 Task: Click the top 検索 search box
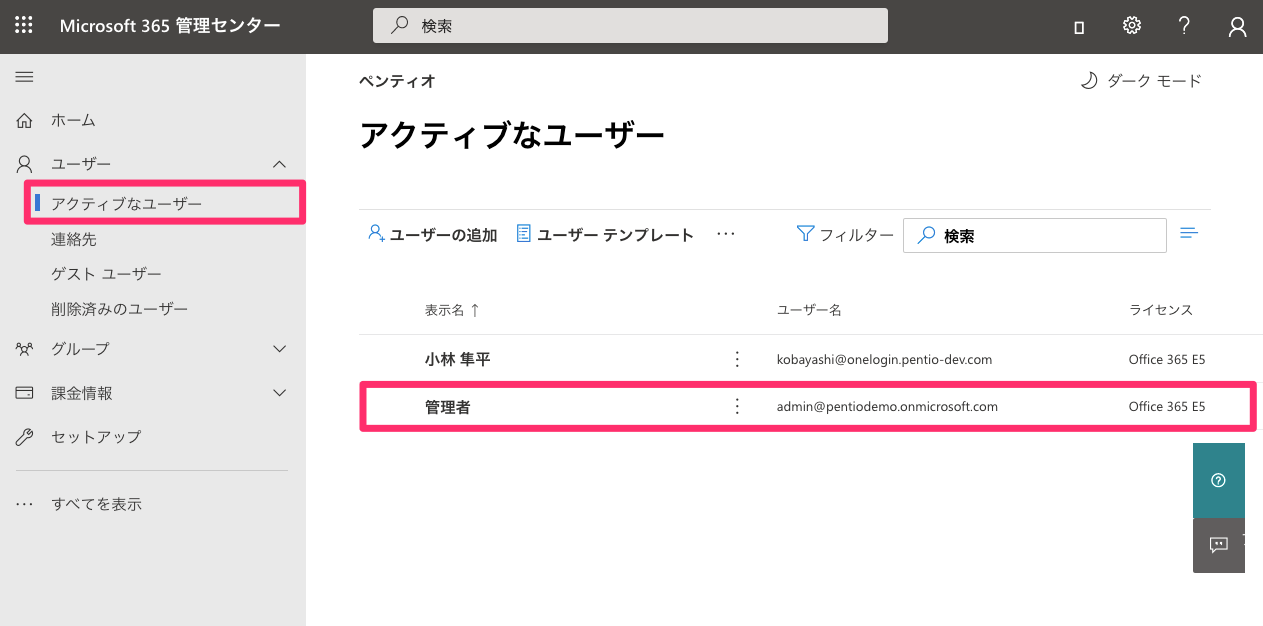click(x=630, y=26)
